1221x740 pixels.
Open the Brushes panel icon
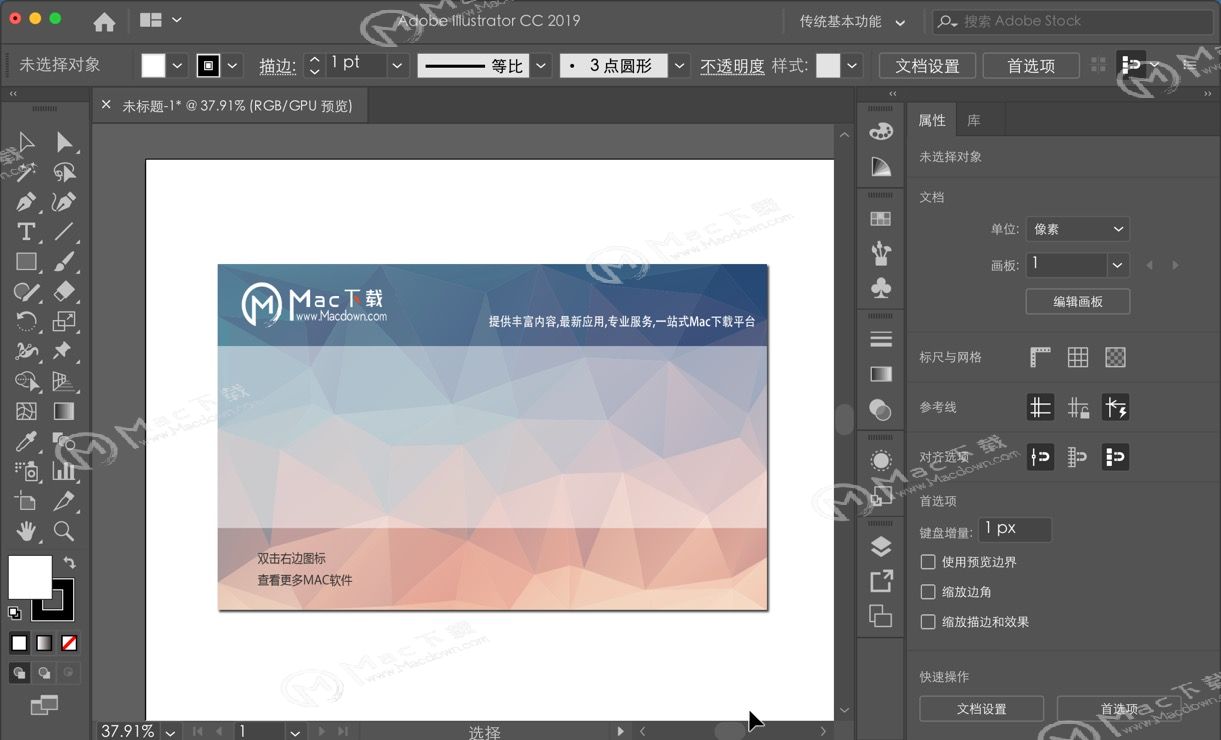point(881,252)
